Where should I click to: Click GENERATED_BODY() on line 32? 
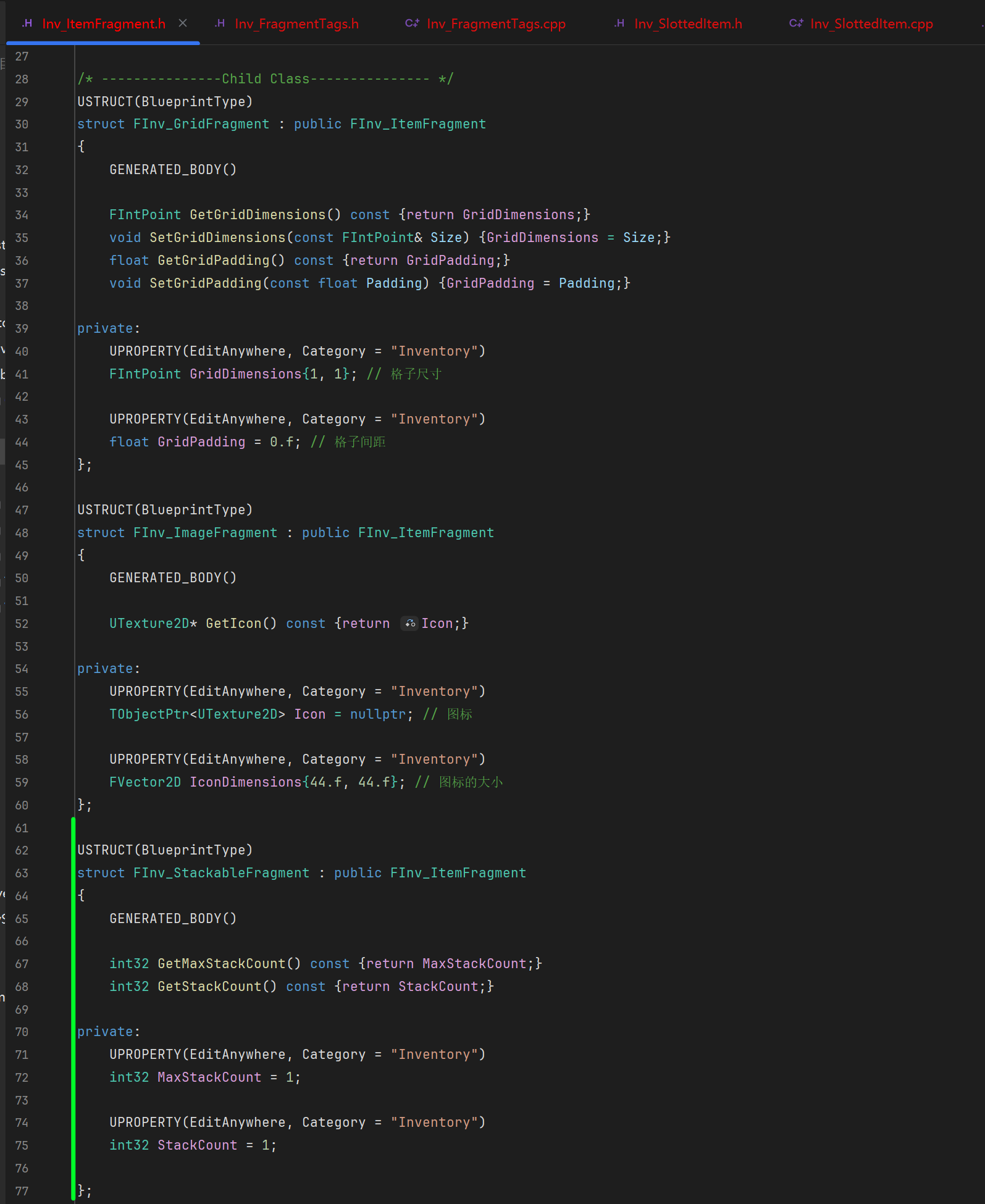tap(173, 170)
